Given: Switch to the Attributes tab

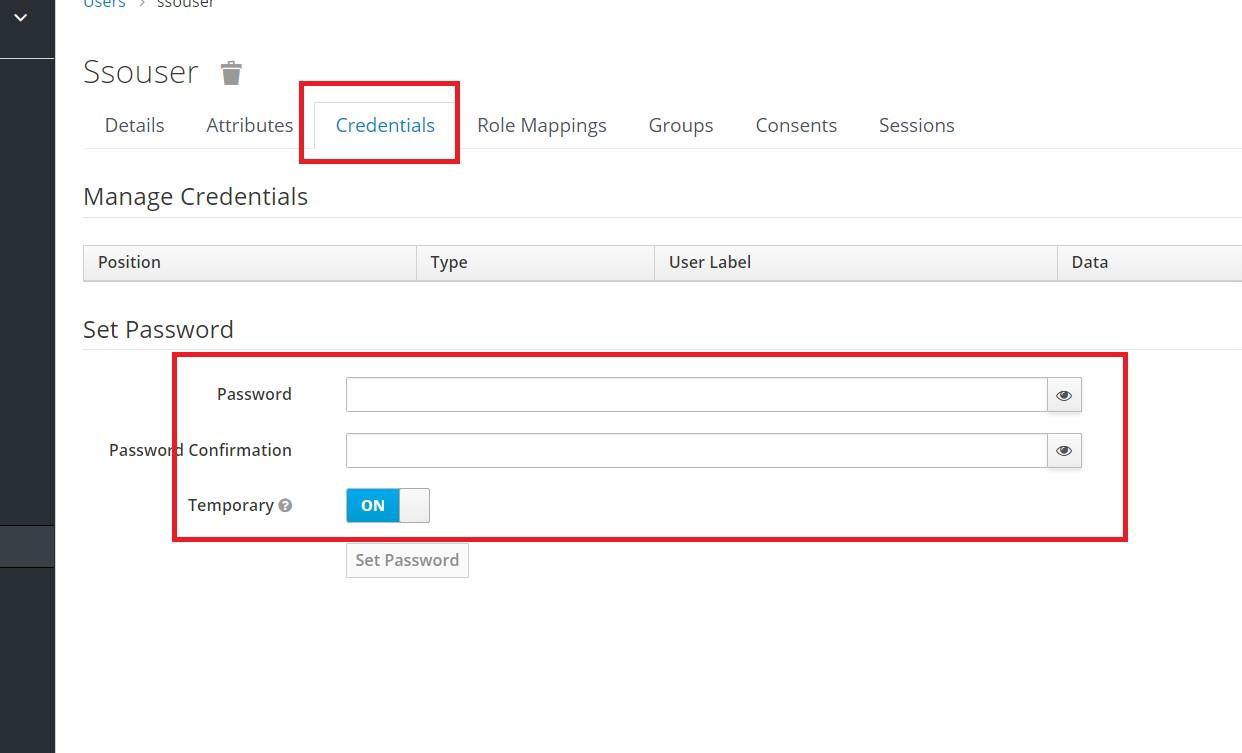Looking at the screenshot, I should (x=249, y=125).
